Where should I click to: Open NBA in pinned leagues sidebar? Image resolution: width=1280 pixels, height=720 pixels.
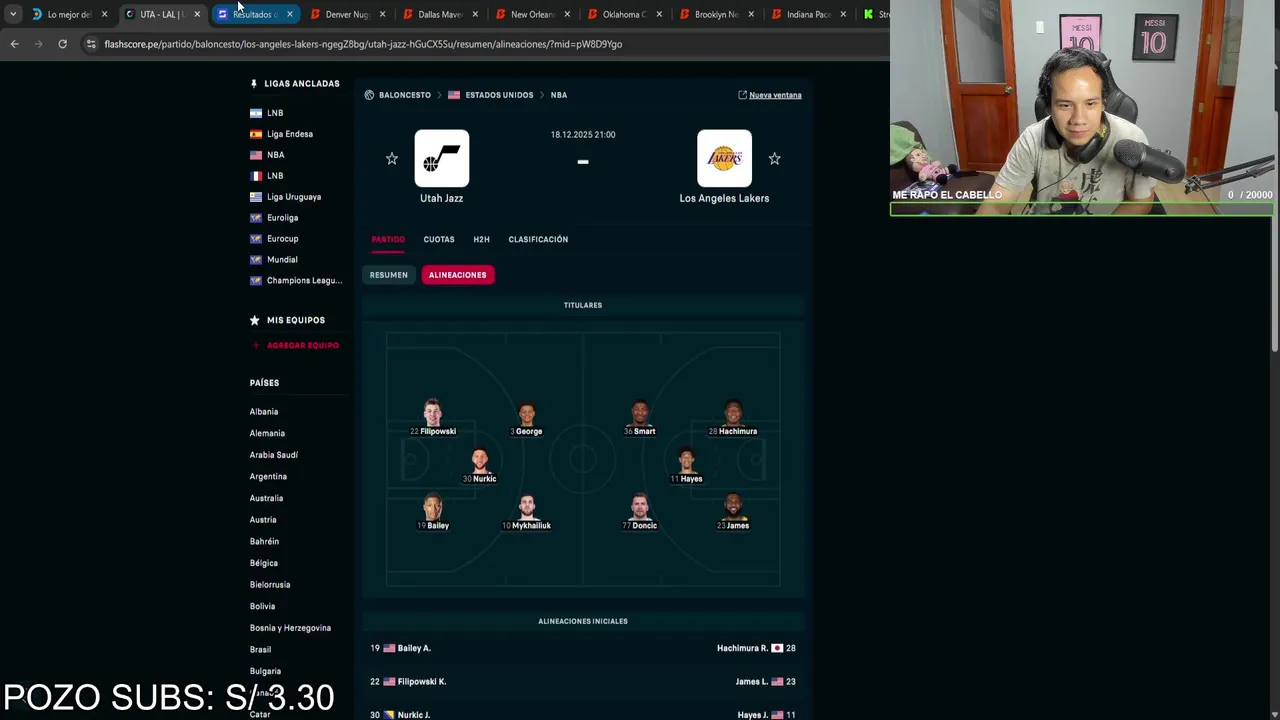pos(276,155)
